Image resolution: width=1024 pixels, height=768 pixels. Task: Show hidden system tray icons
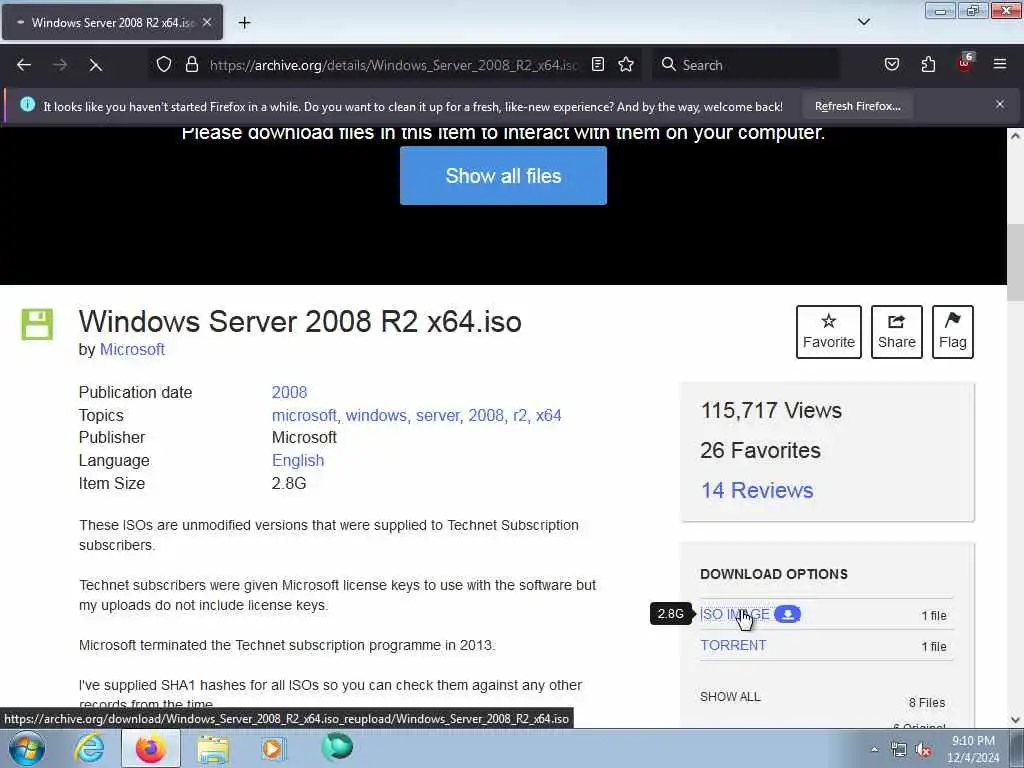874,750
